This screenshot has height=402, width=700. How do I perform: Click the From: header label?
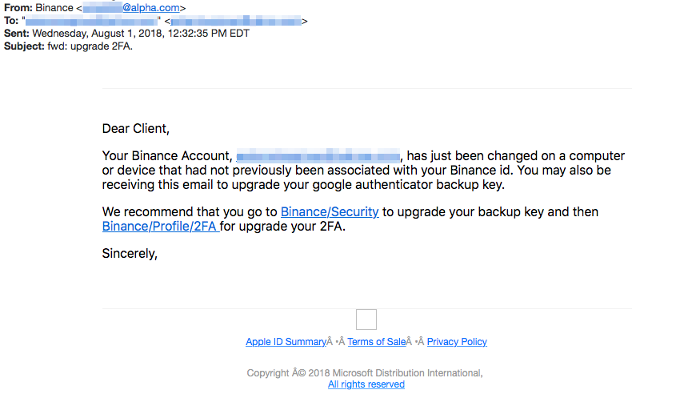[18, 8]
